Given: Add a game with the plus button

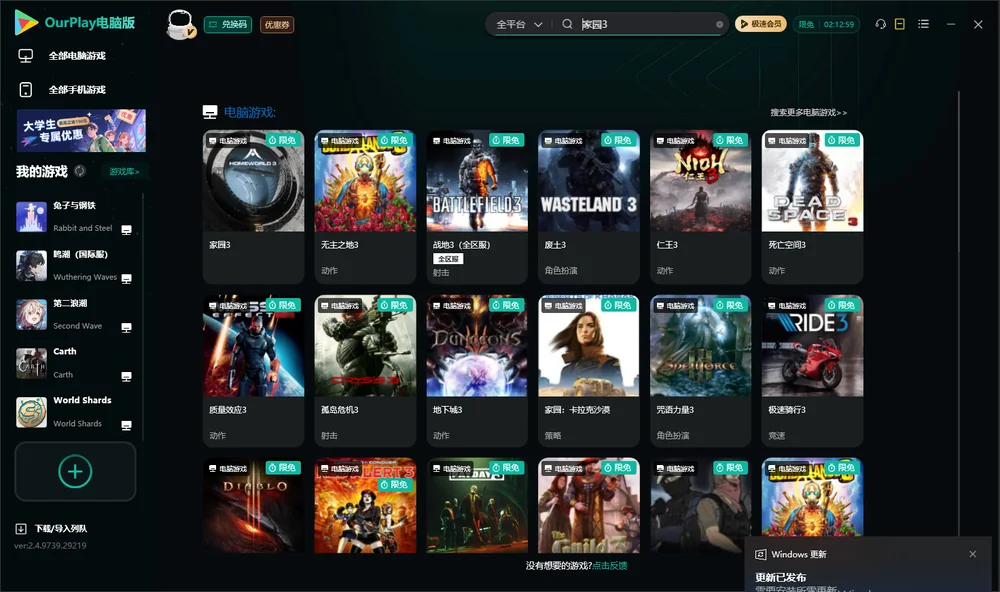Looking at the screenshot, I should click(75, 471).
